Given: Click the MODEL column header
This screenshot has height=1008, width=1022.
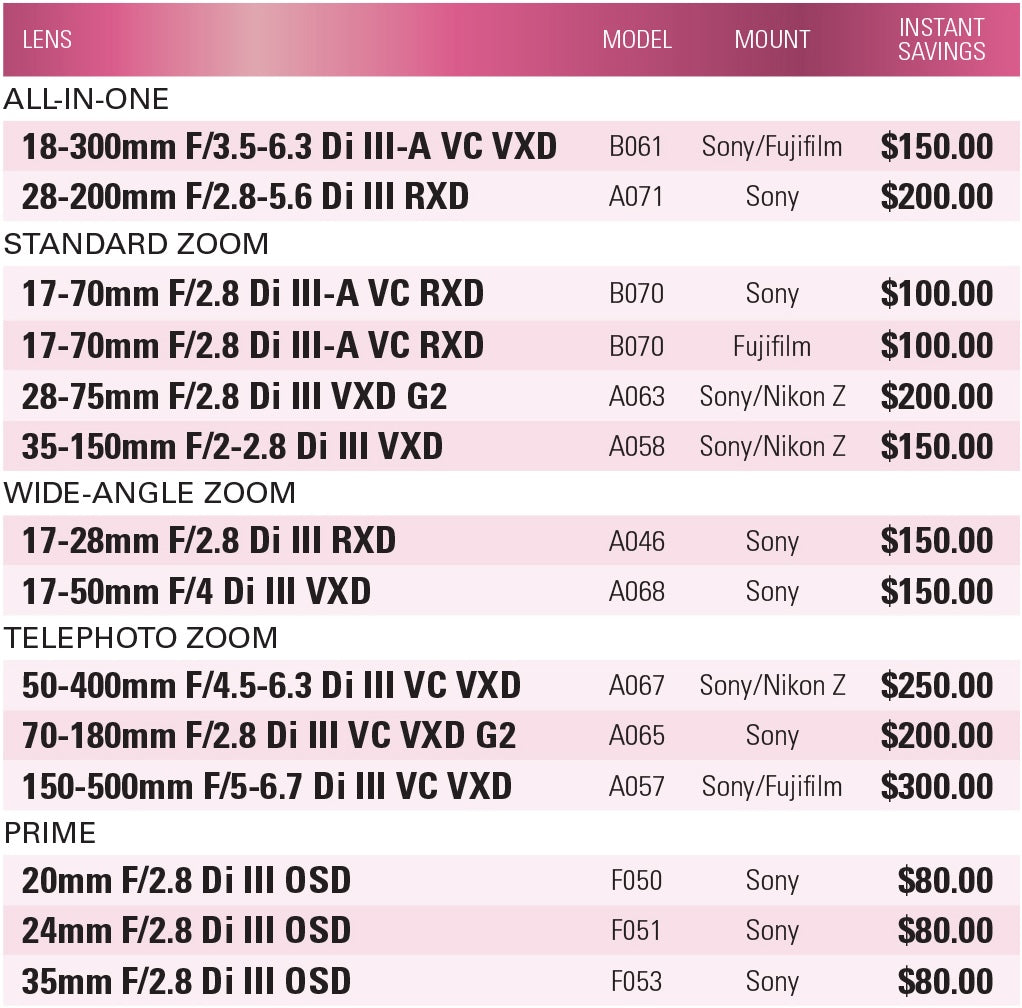Looking at the screenshot, I should [637, 40].
